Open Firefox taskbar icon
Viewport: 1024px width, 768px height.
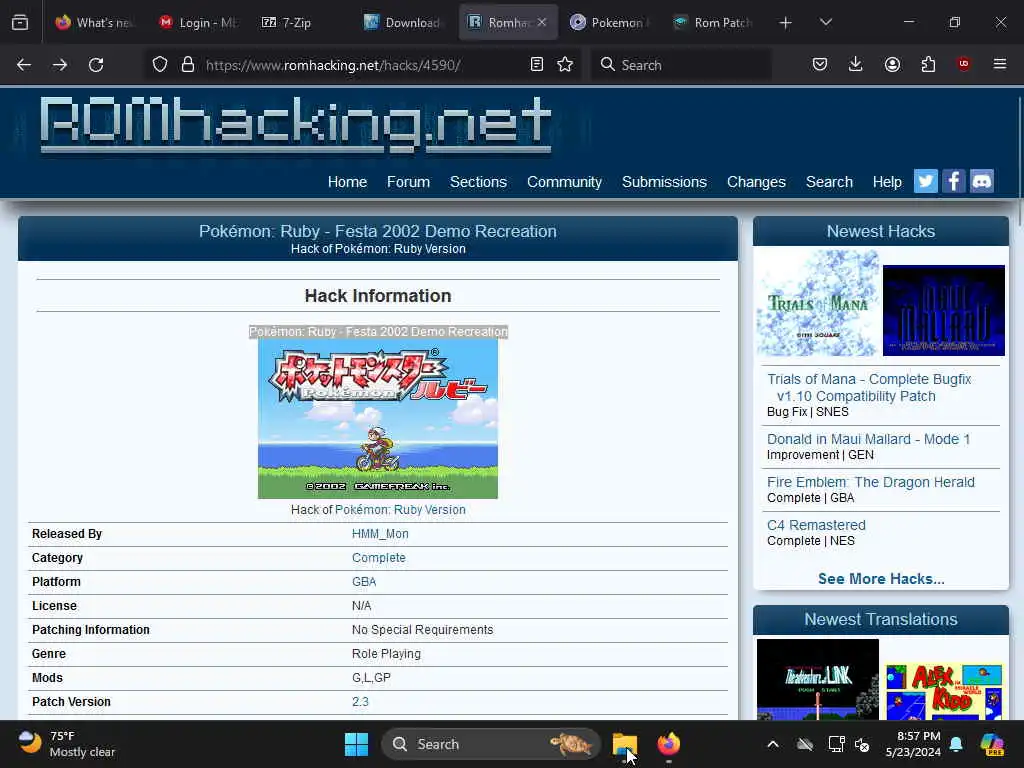coord(669,744)
